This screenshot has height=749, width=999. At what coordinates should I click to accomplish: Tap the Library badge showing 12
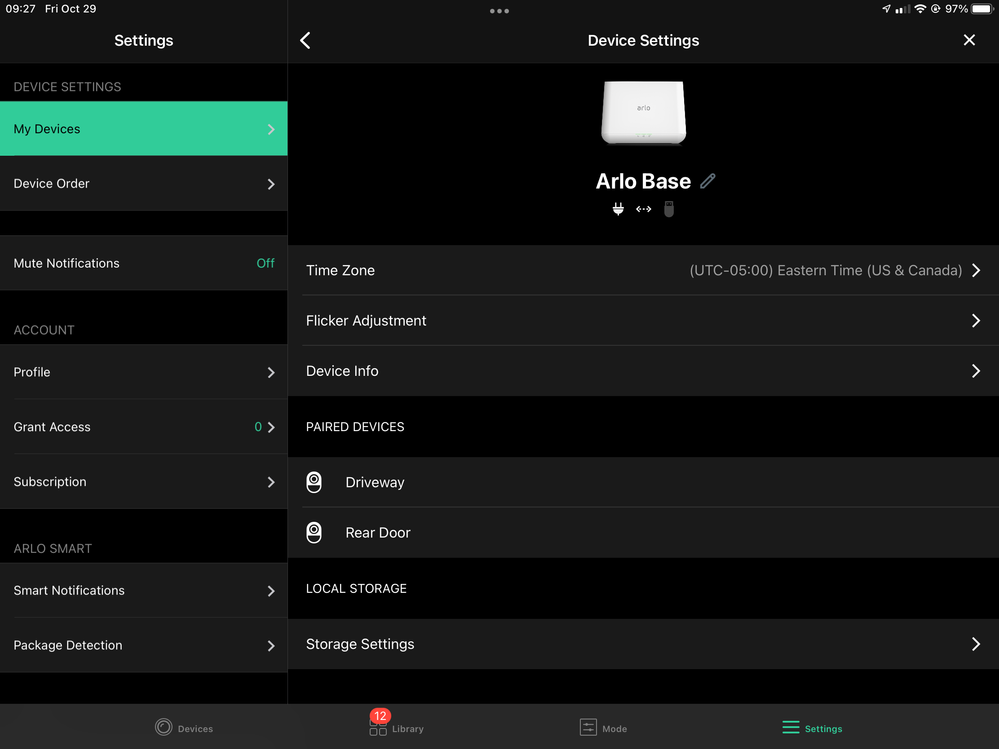tap(380, 716)
